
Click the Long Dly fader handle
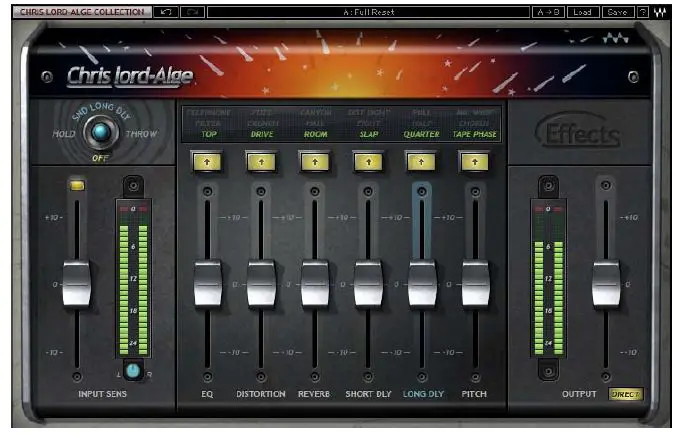(x=422, y=283)
